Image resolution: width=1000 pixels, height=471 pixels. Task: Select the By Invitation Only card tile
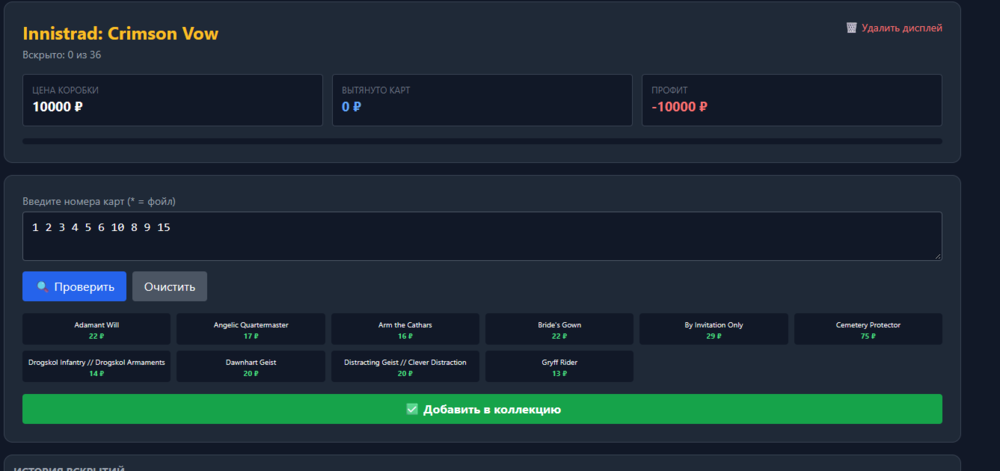(x=714, y=329)
